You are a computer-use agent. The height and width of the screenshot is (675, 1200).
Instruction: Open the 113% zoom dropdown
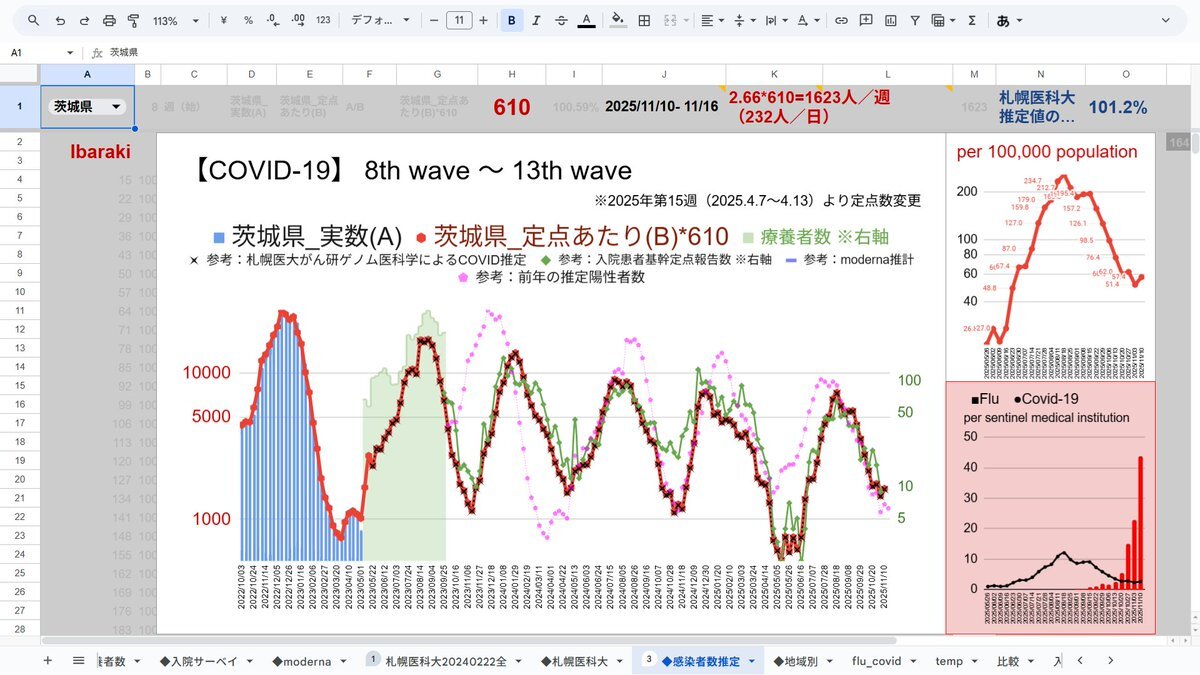click(x=175, y=20)
